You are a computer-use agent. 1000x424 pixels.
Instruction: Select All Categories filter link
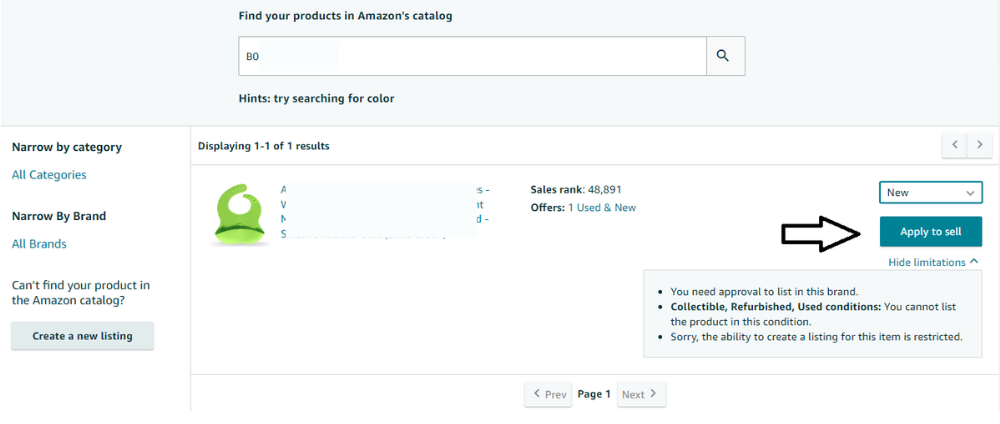click(49, 175)
